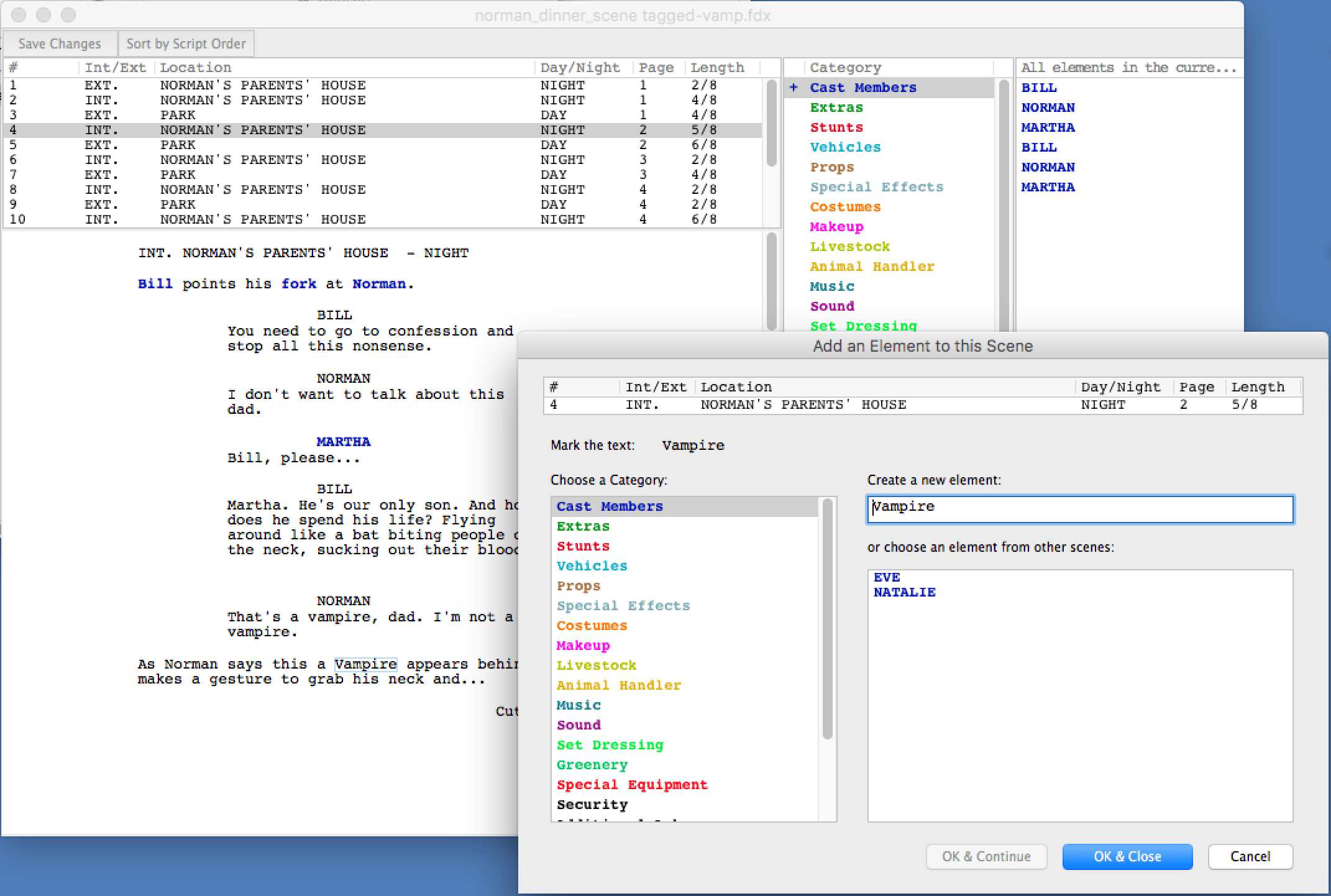Cancel the Add an Element dialog
This screenshot has height=896, width=1331.
(x=1250, y=856)
